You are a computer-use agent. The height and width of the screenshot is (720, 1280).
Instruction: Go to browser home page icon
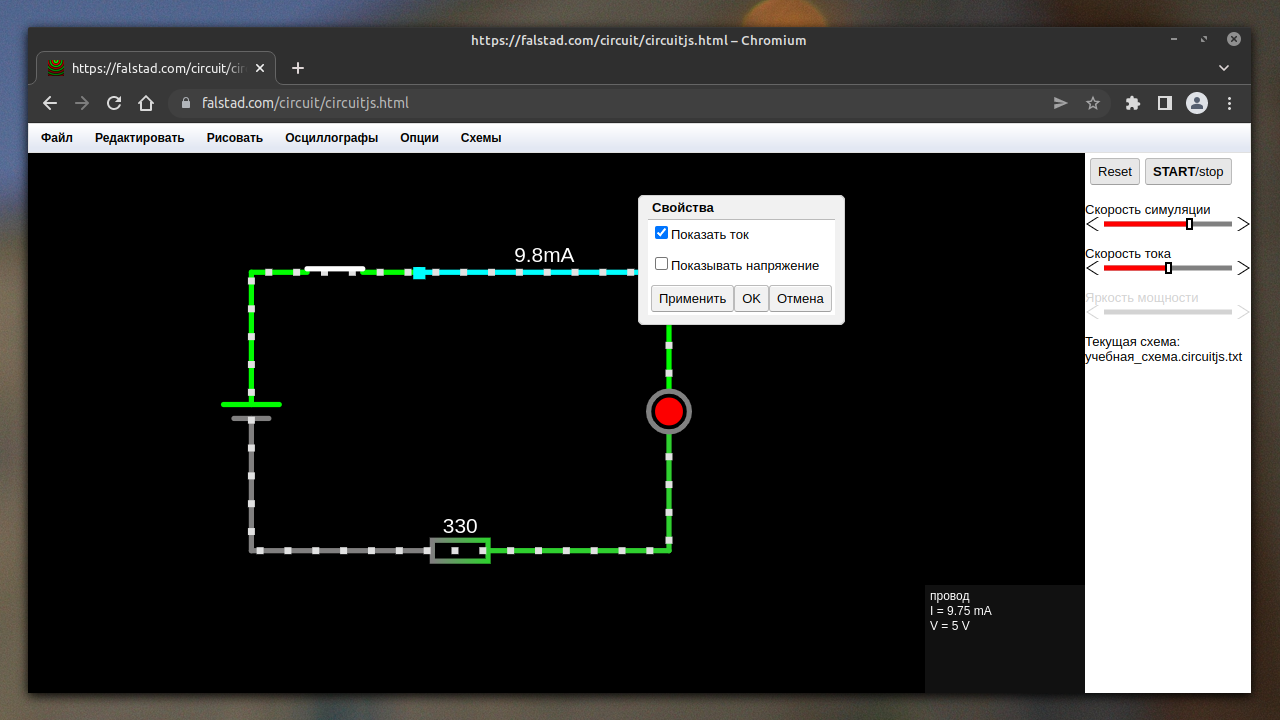(x=146, y=103)
